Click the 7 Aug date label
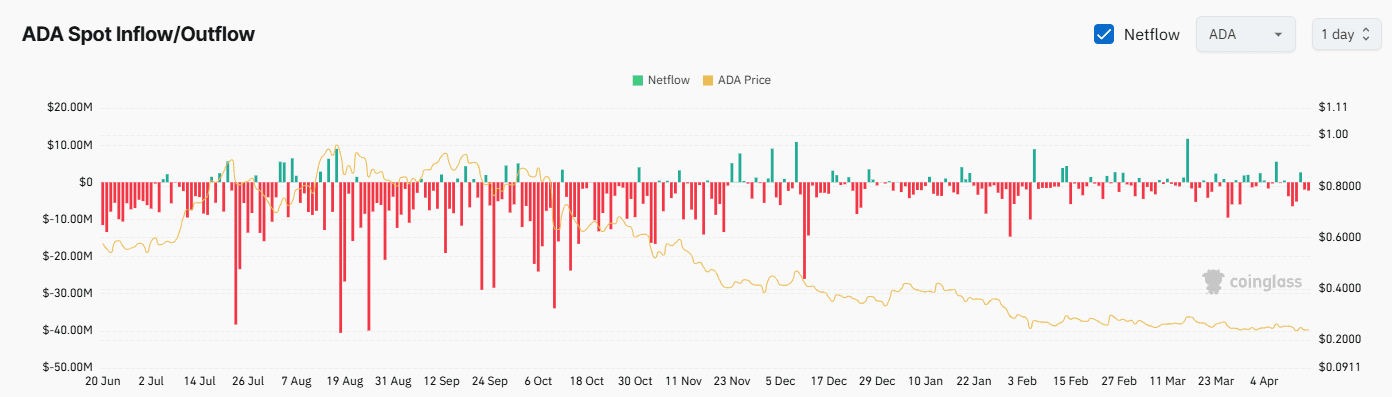The width and height of the screenshot is (1392, 397). (x=297, y=381)
